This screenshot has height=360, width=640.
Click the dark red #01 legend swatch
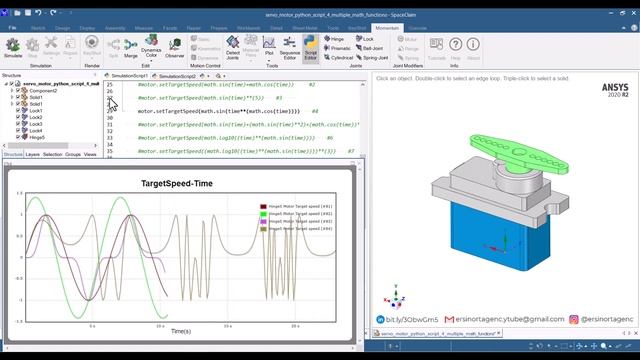[263, 207]
